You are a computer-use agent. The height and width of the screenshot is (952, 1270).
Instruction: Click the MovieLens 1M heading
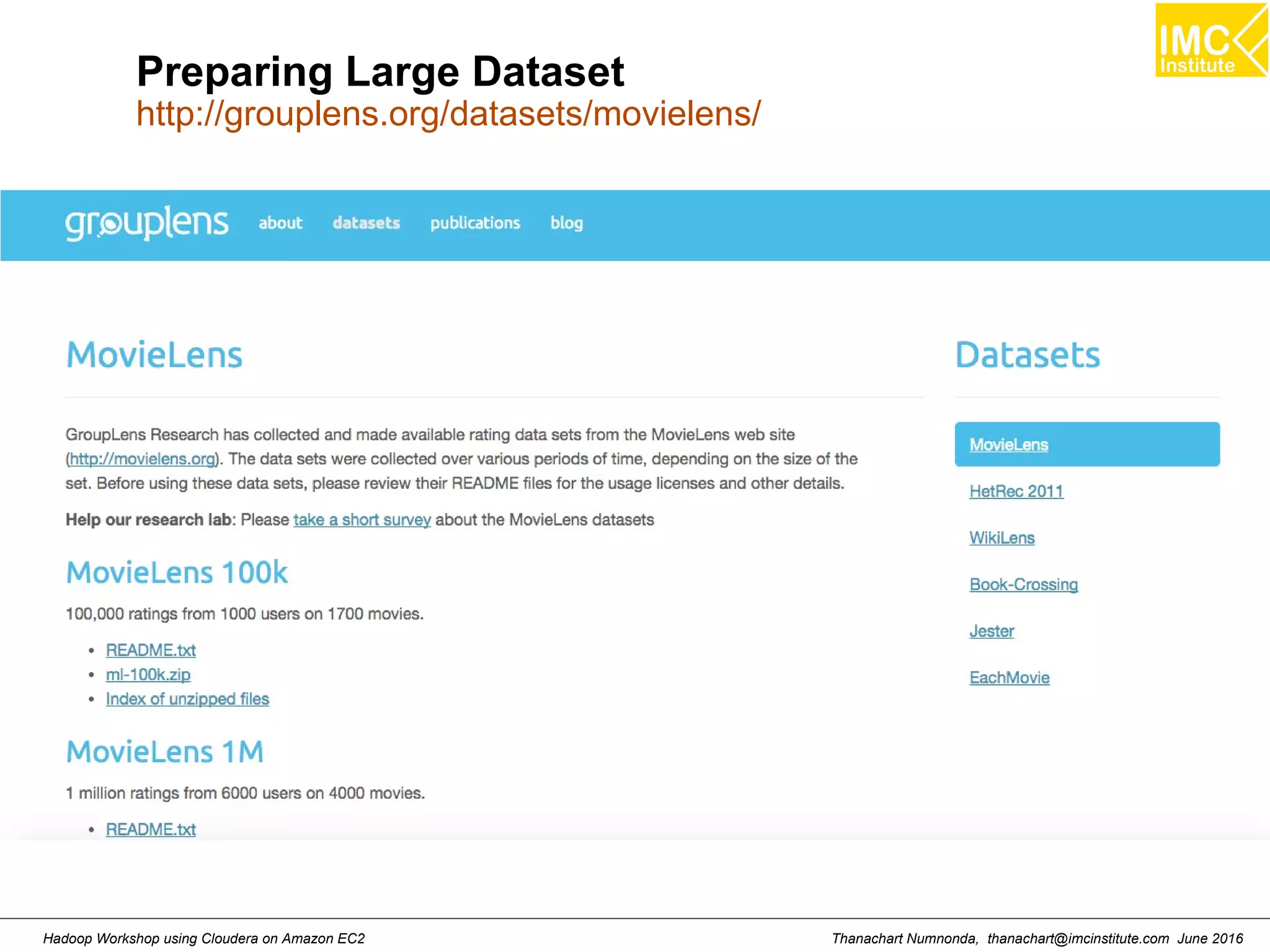click(165, 752)
